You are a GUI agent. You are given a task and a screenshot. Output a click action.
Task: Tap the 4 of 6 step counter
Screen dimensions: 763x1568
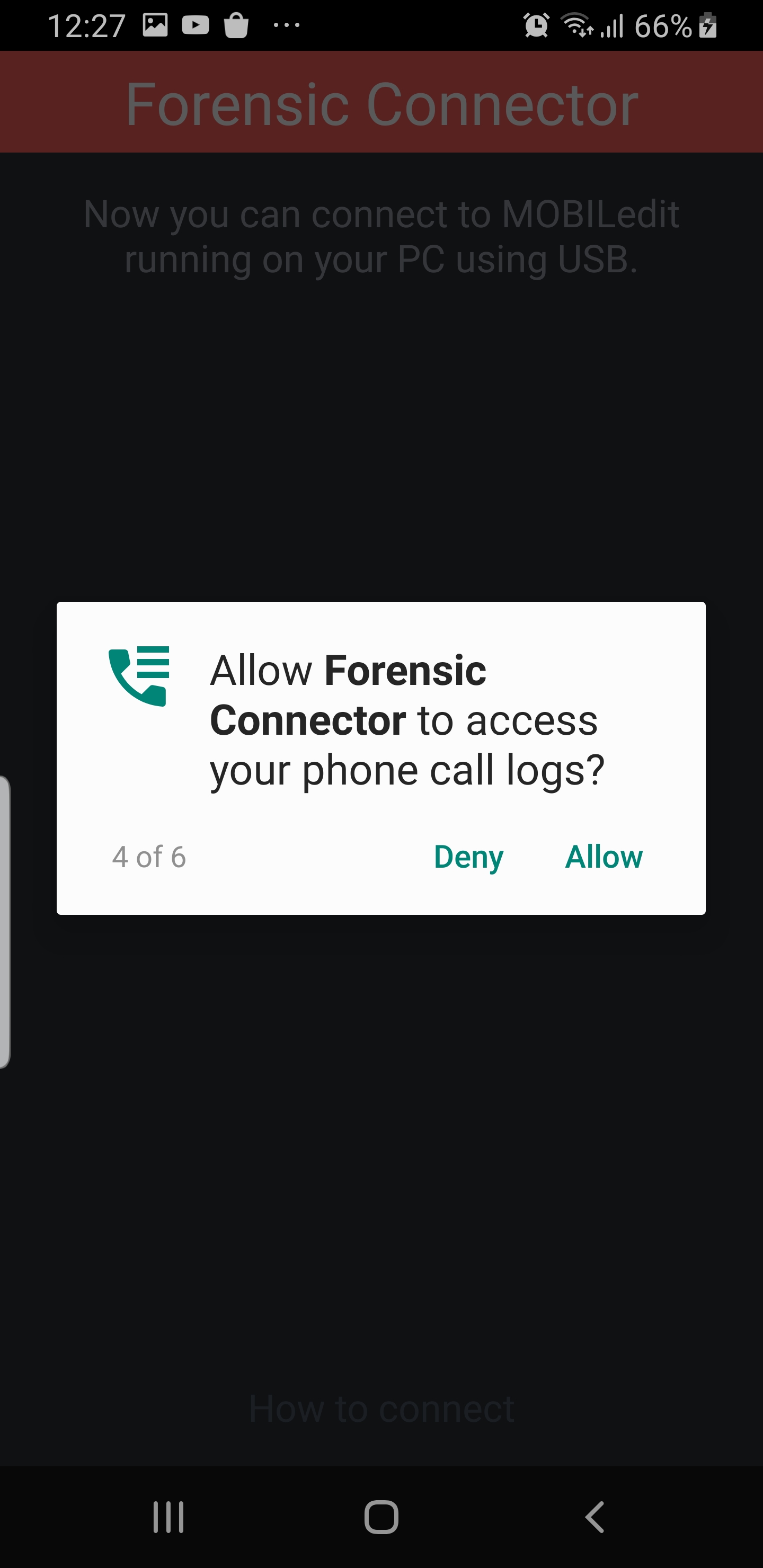[x=149, y=857]
